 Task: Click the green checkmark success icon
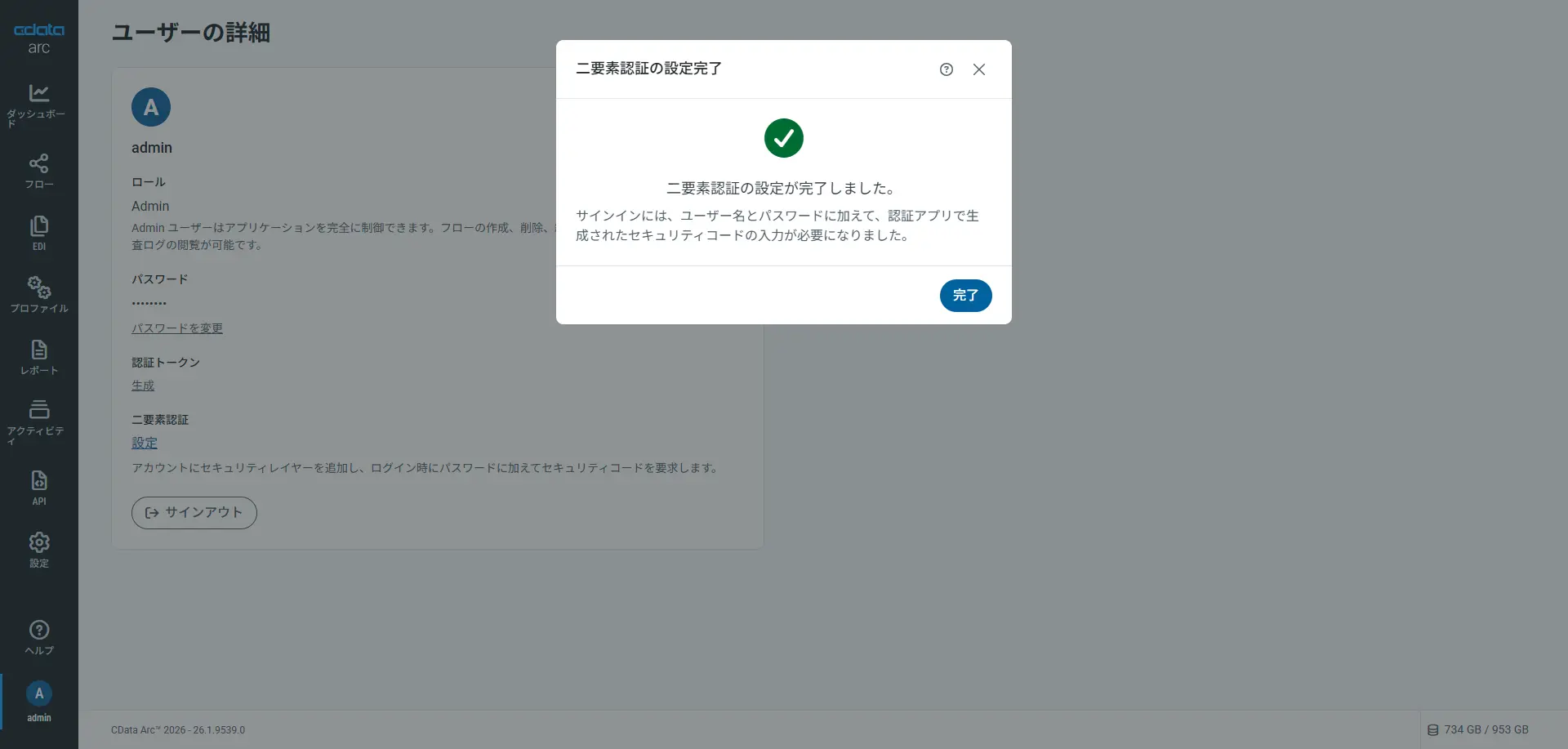tap(784, 138)
